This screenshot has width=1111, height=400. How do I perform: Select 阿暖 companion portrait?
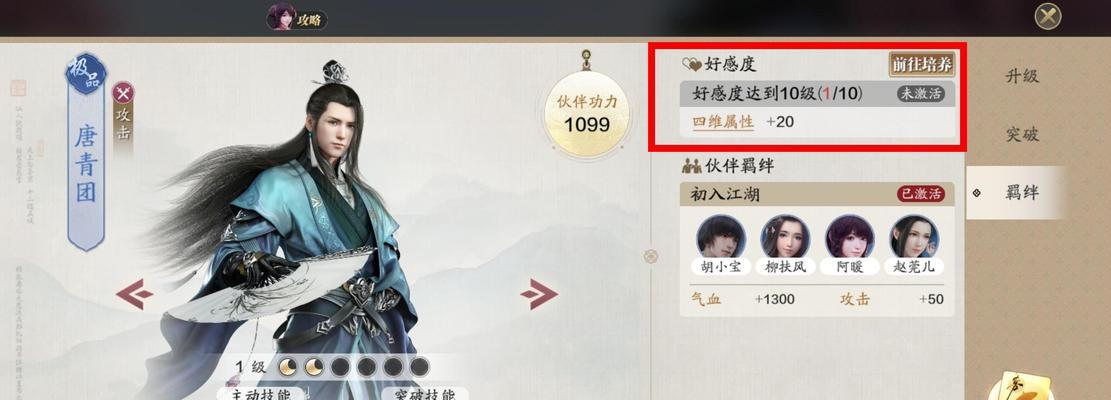(850, 236)
